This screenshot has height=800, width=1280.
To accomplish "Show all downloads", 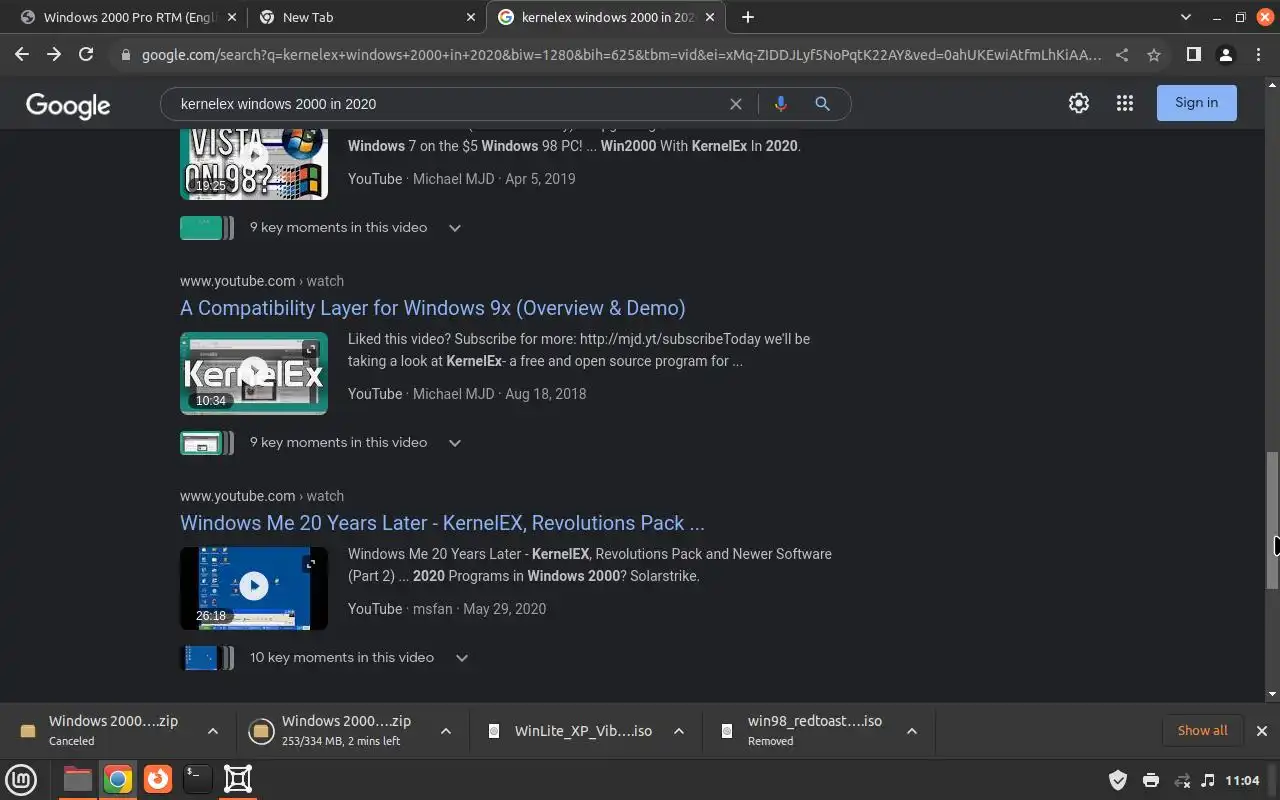I will (x=1202, y=731).
